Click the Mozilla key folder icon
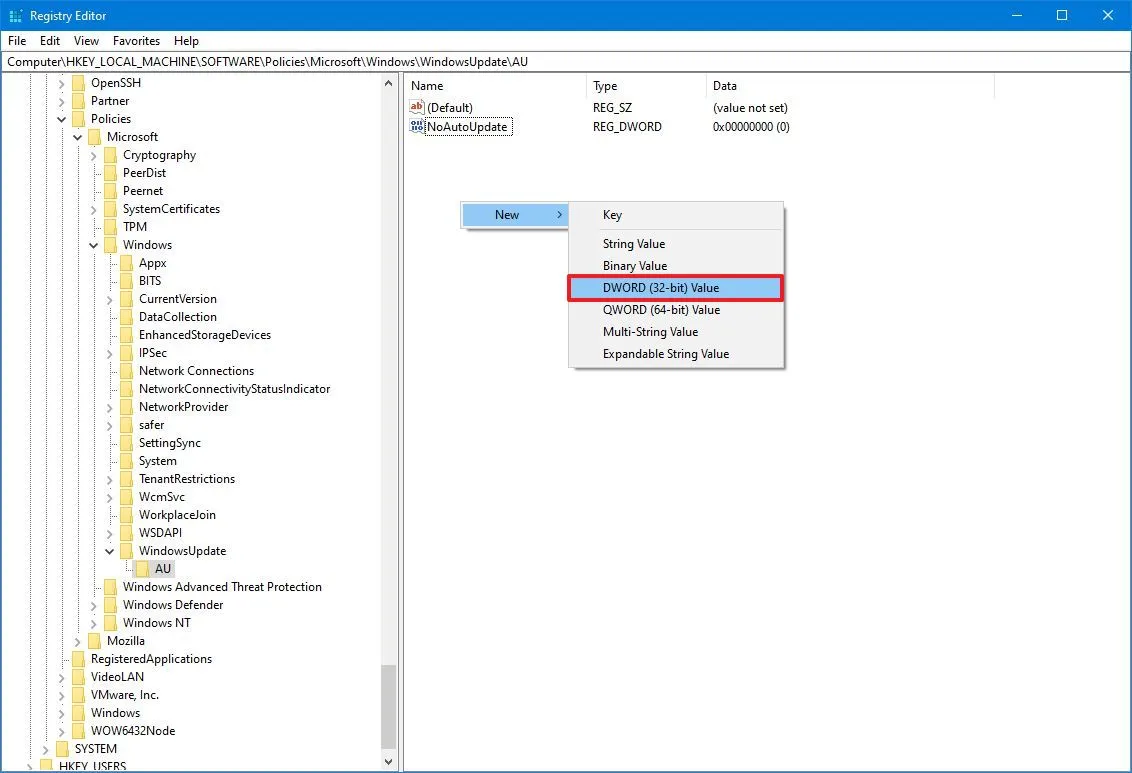This screenshot has width=1132, height=773. click(x=94, y=640)
